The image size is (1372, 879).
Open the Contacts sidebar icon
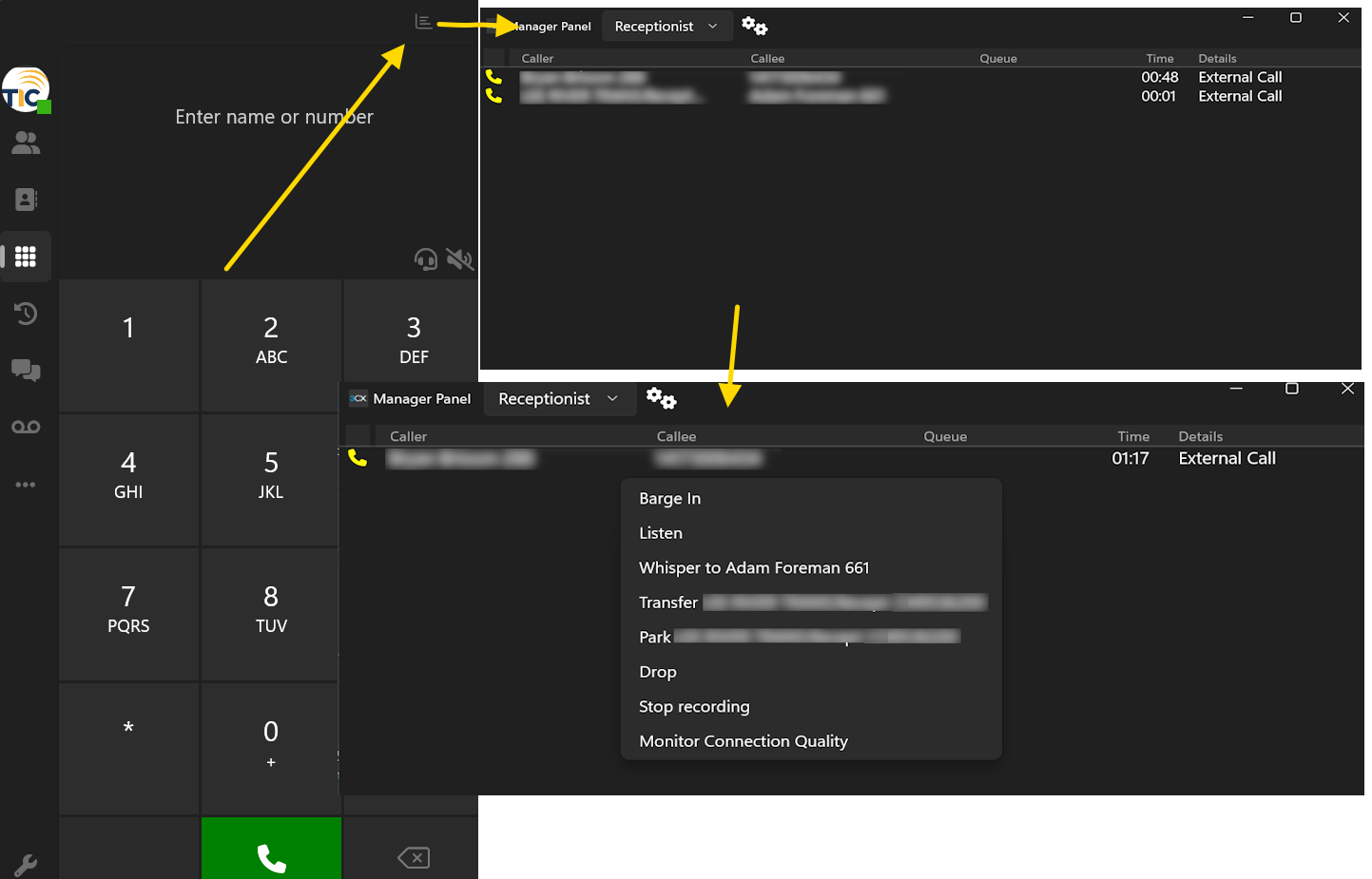point(26,200)
